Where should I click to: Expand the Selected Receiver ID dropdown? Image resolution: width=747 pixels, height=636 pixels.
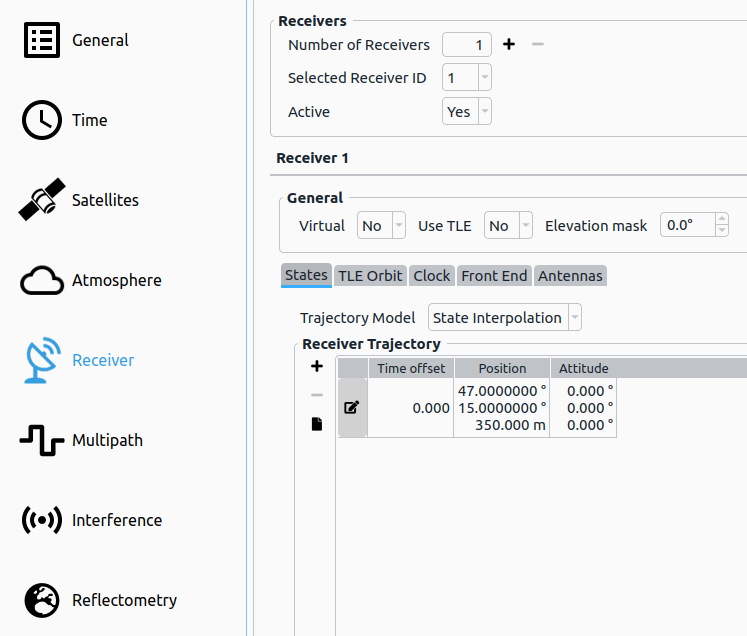click(467, 78)
